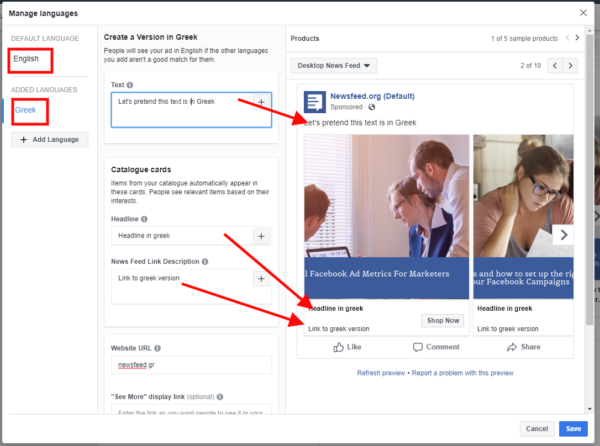Click the plus icon beside Headline field

pos(261,236)
